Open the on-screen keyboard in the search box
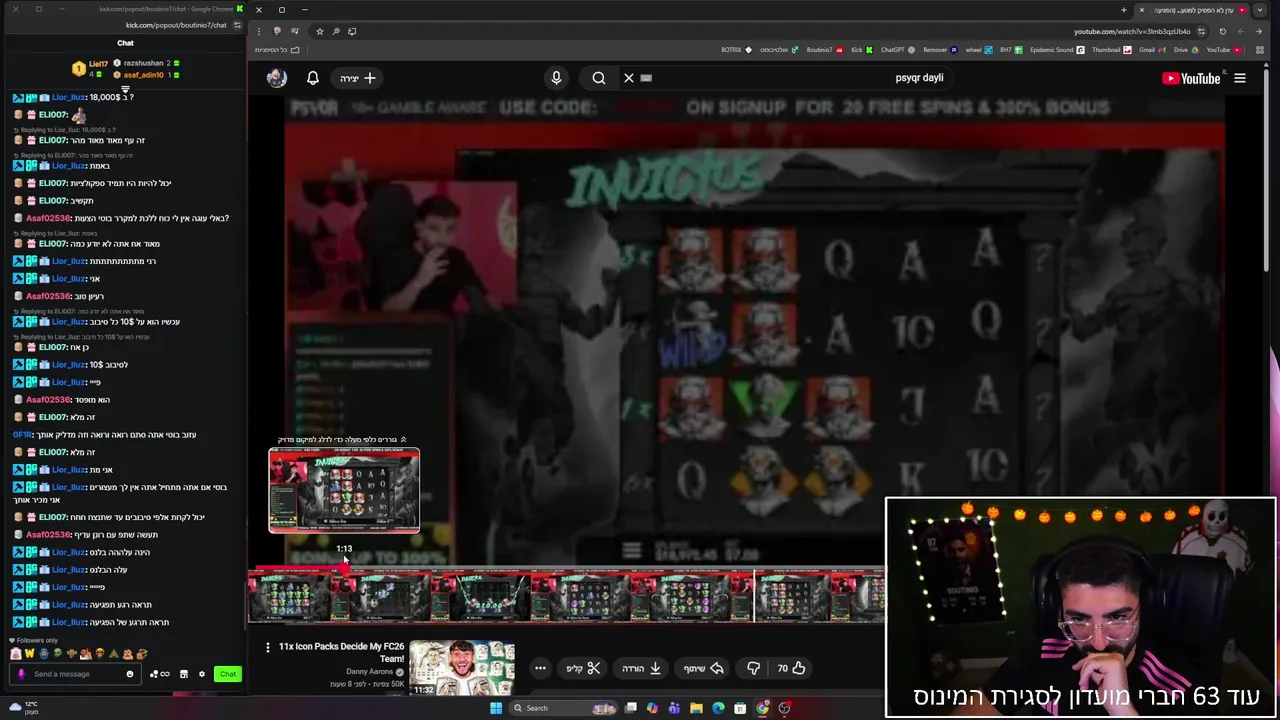Image resolution: width=1280 pixels, height=720 pixels. [x=646, y=78]
